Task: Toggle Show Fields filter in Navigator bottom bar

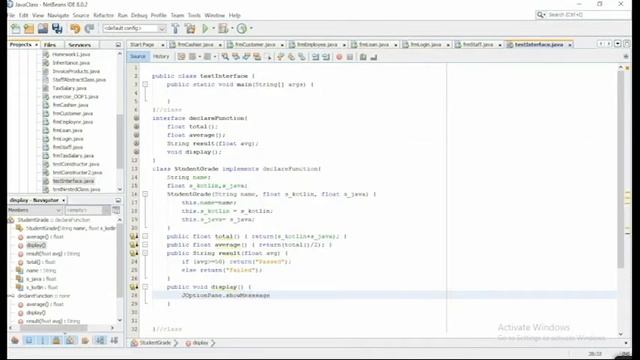Action: pyautogui.click(x=29, y=340)
